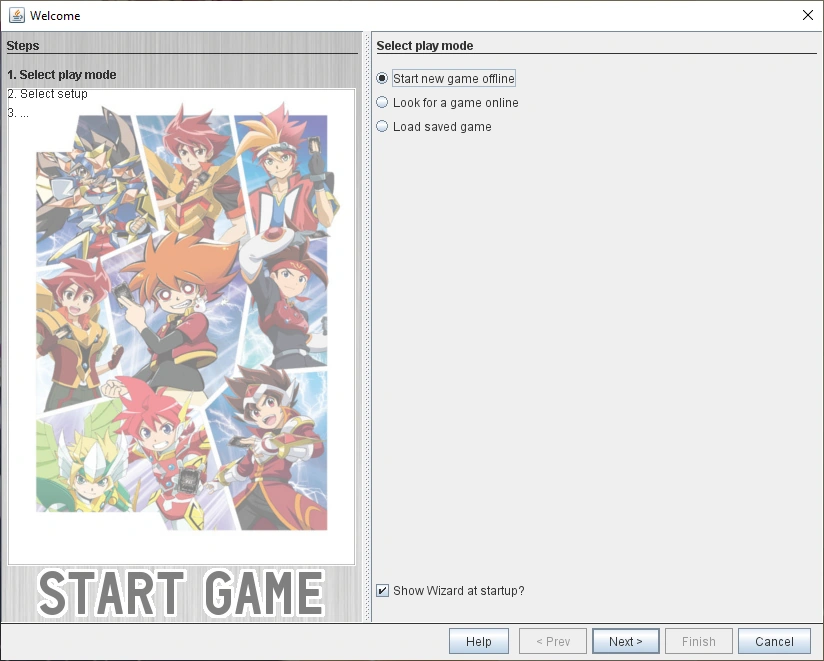Choose Load saved game radio button

click(382, 127)
